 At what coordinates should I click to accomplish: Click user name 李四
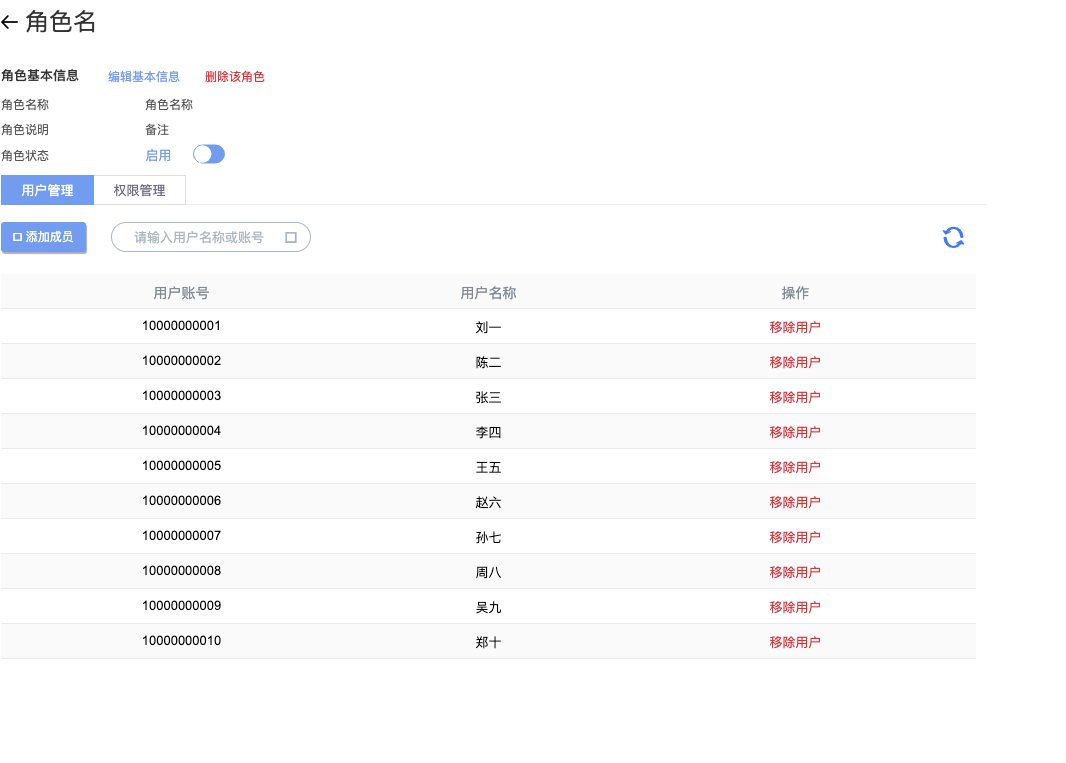click(x=488, y=433)
